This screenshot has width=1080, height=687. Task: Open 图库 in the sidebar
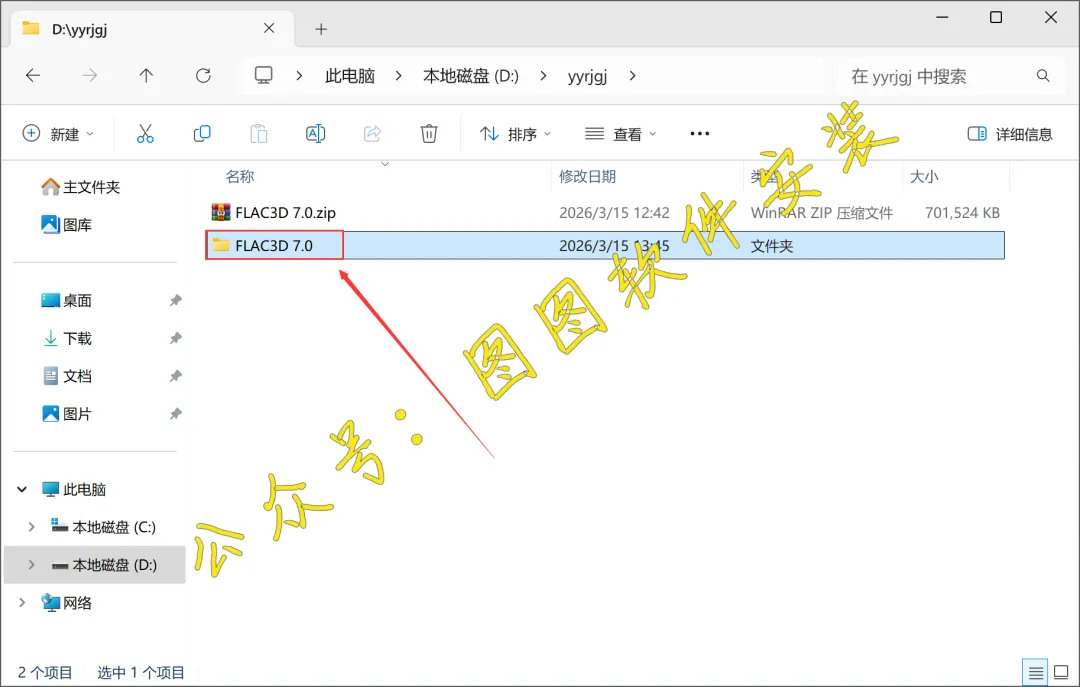[67, 225]
